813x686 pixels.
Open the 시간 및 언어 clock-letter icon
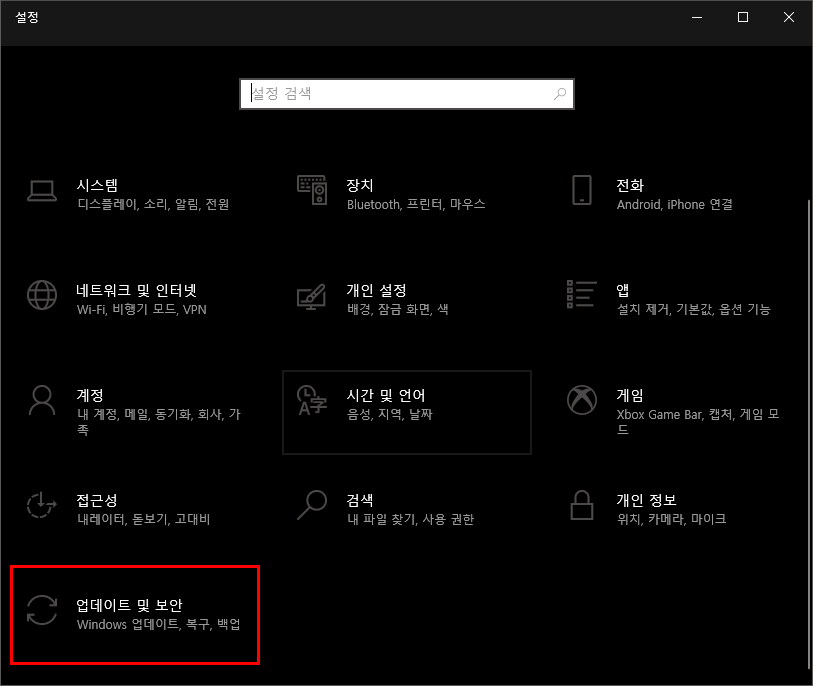312,400
